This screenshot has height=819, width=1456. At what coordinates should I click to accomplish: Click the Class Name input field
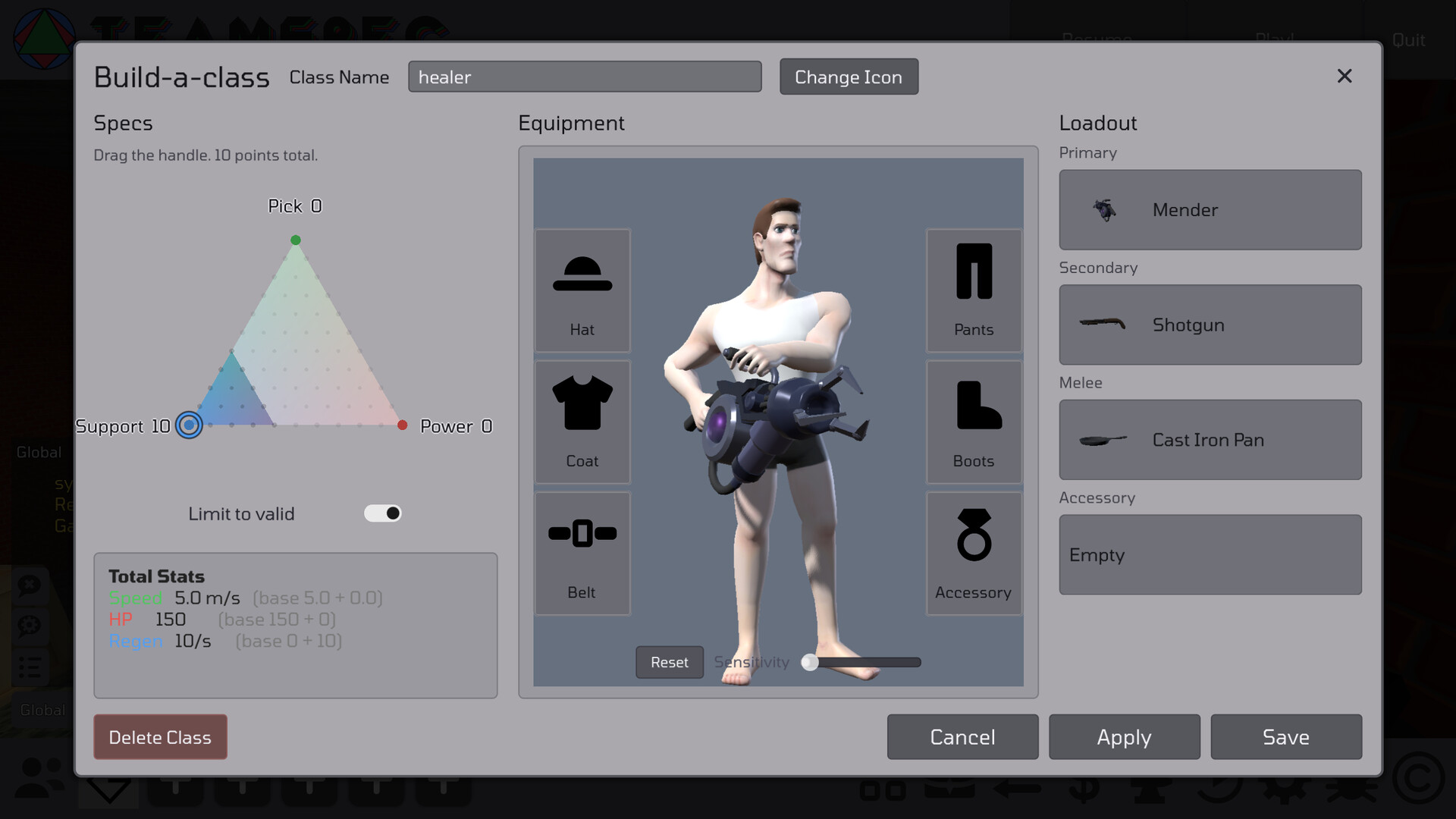pos(585,77)
